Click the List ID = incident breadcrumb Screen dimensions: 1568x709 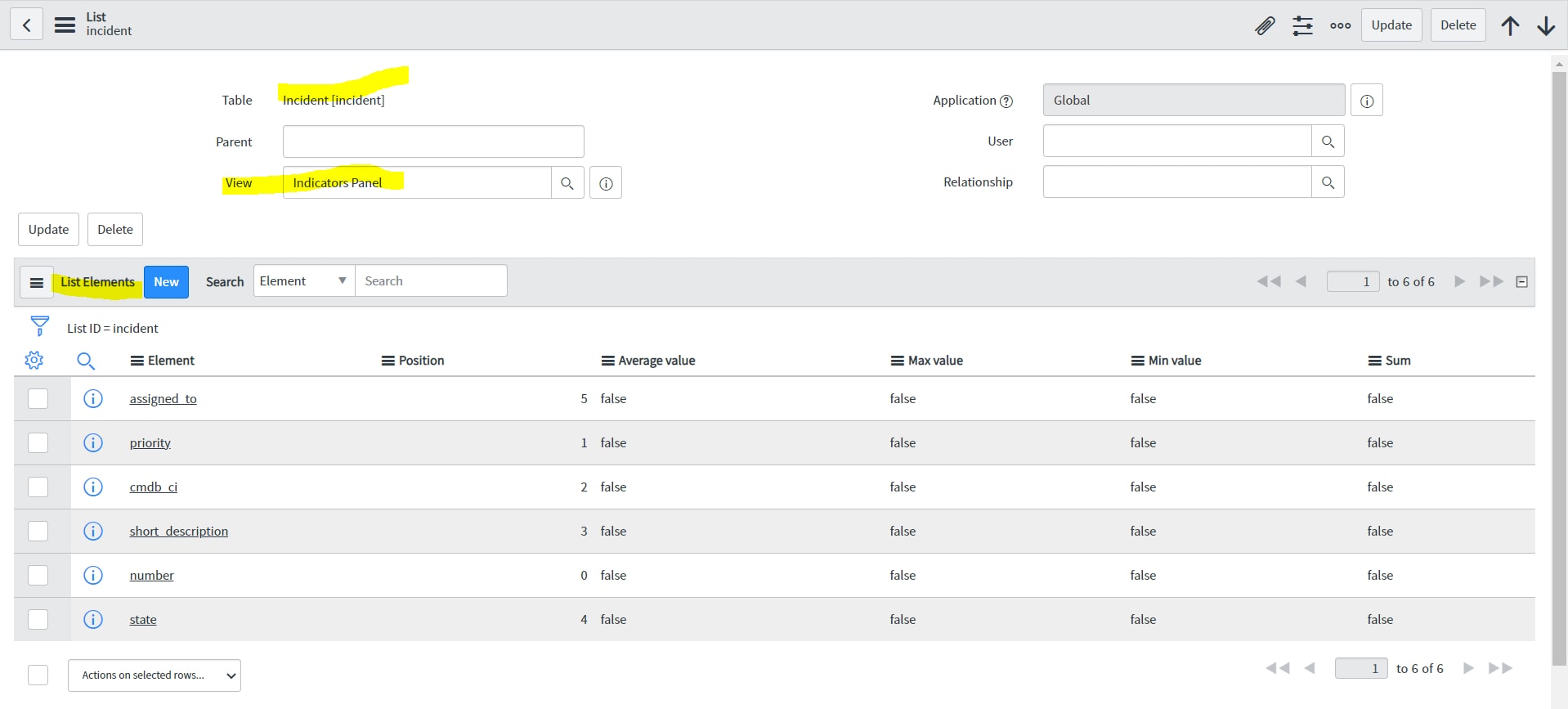(113, 328)
